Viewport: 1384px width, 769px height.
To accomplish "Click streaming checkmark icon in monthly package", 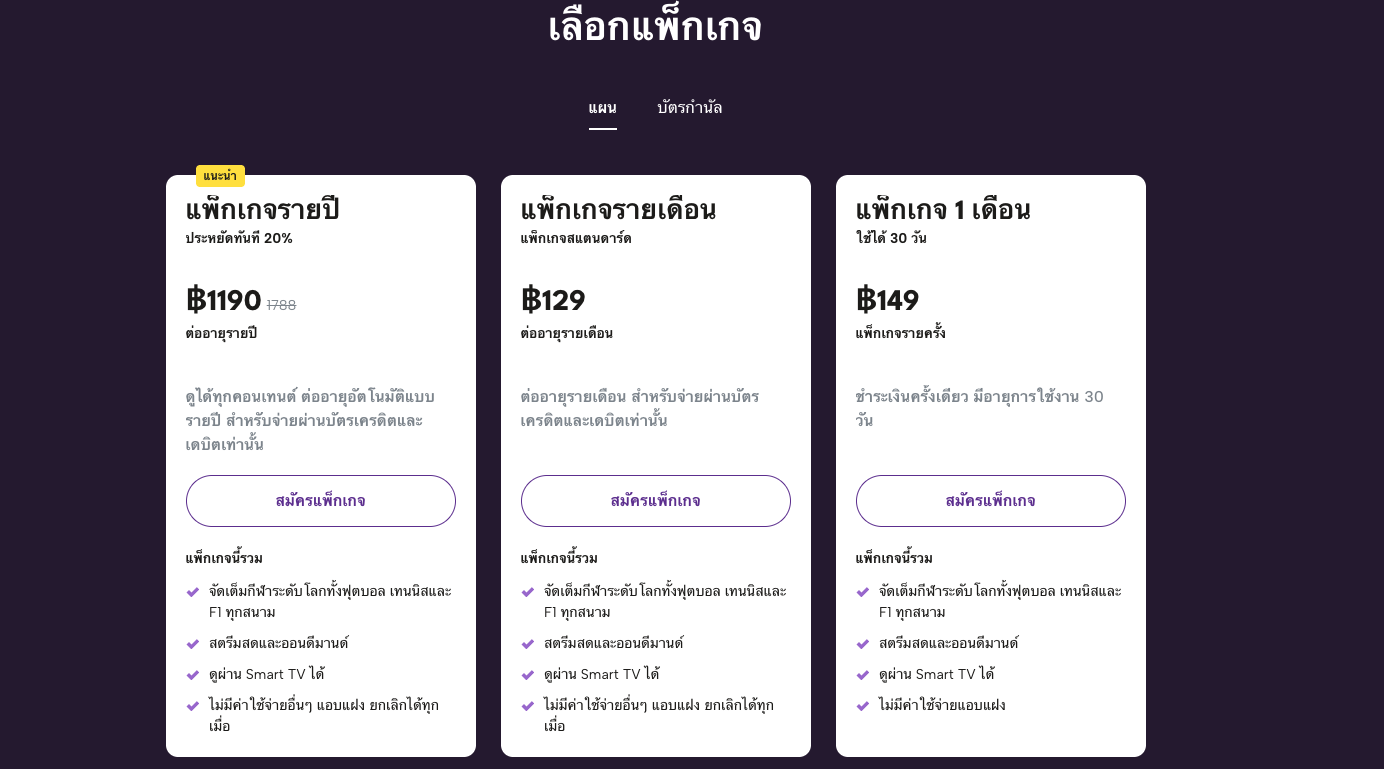I will click(528, 644).
